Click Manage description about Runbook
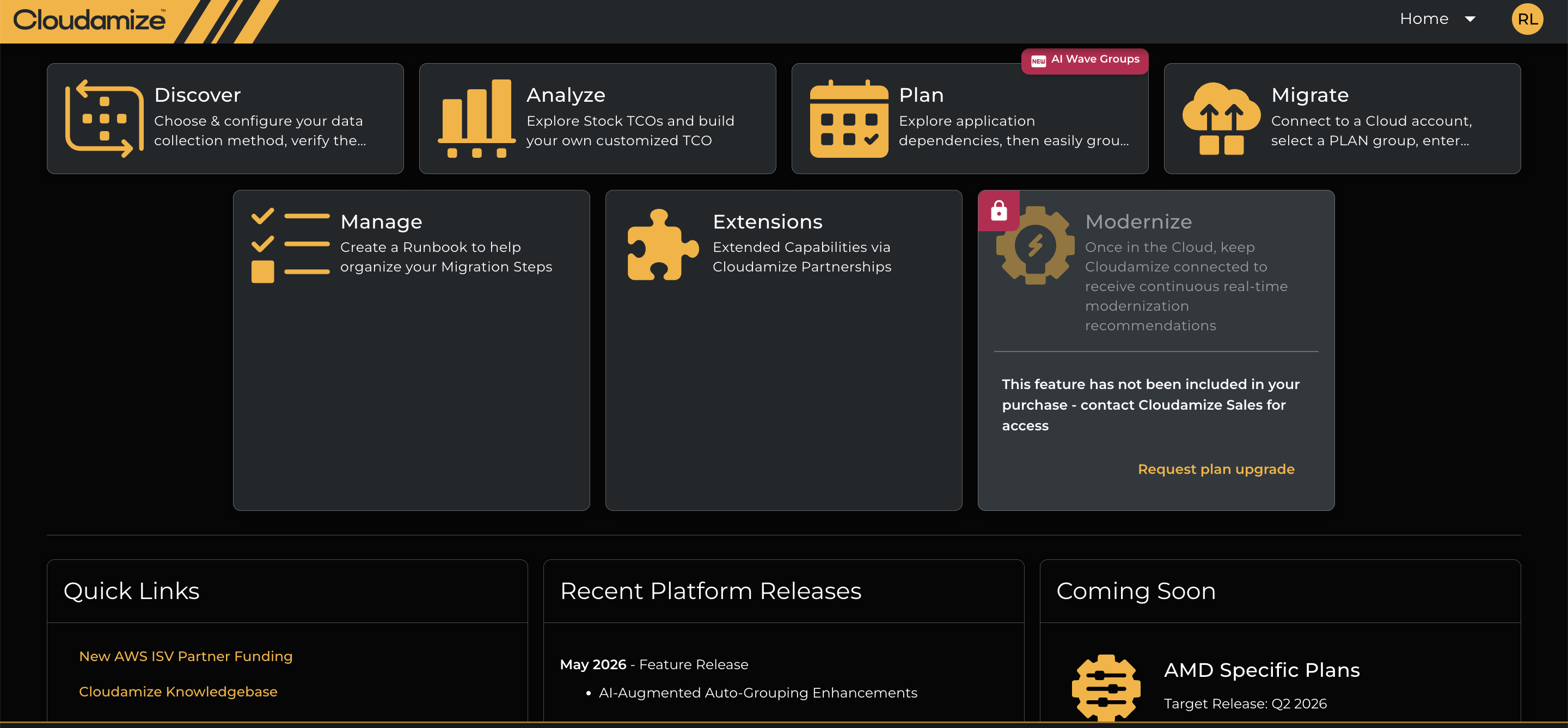 click(x=445, y=257)
